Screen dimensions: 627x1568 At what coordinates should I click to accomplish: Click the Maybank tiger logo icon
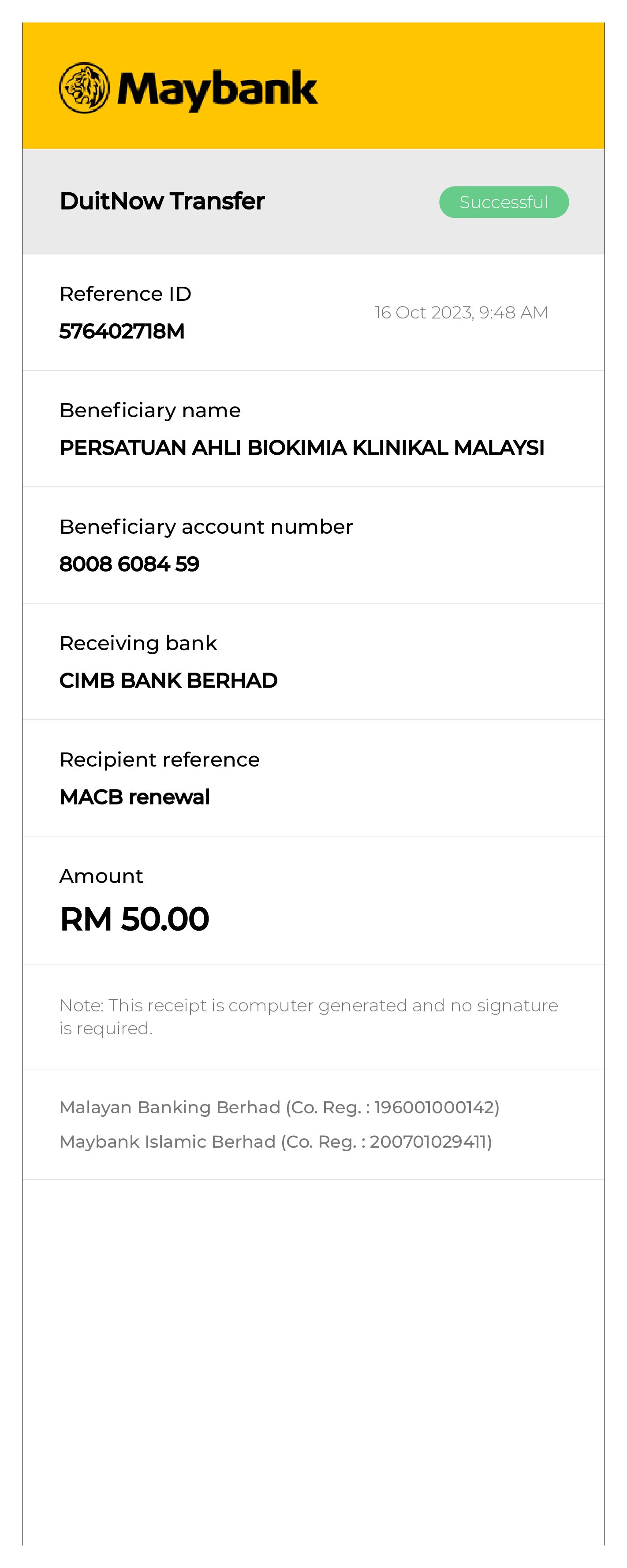tap(84, 88)
